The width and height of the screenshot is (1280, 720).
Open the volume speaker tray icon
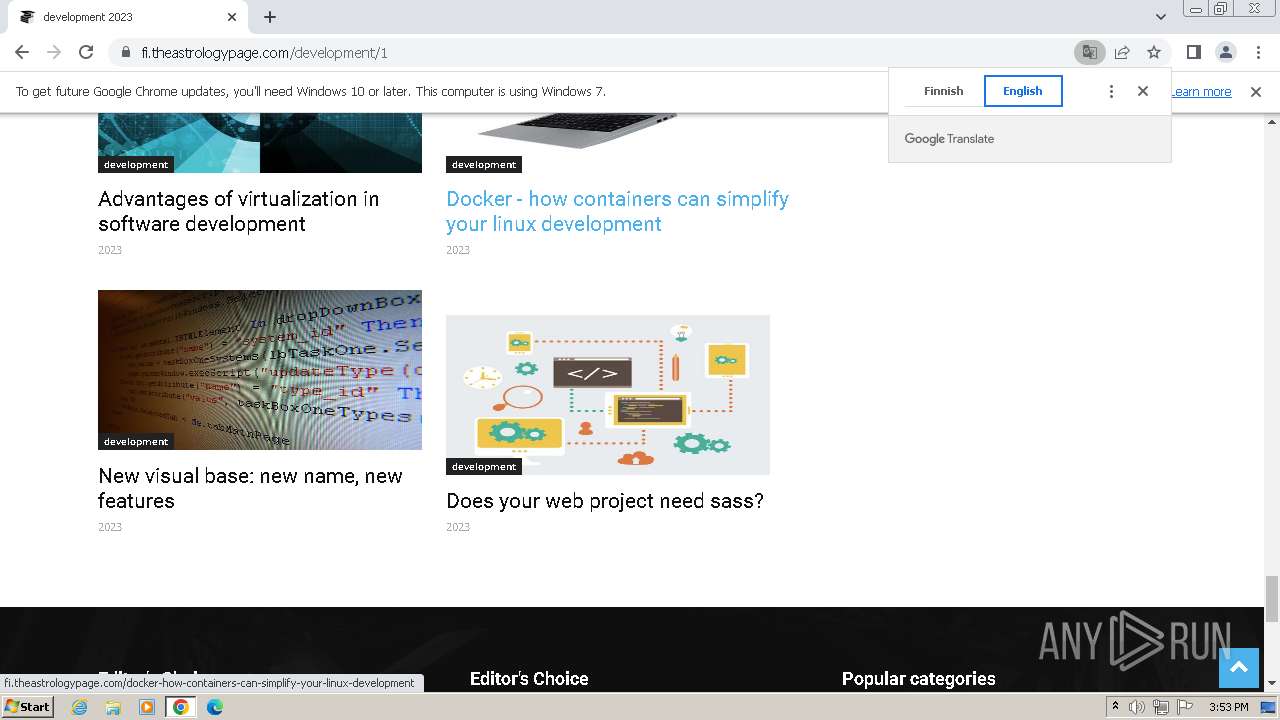click(x=1137, y=707)
